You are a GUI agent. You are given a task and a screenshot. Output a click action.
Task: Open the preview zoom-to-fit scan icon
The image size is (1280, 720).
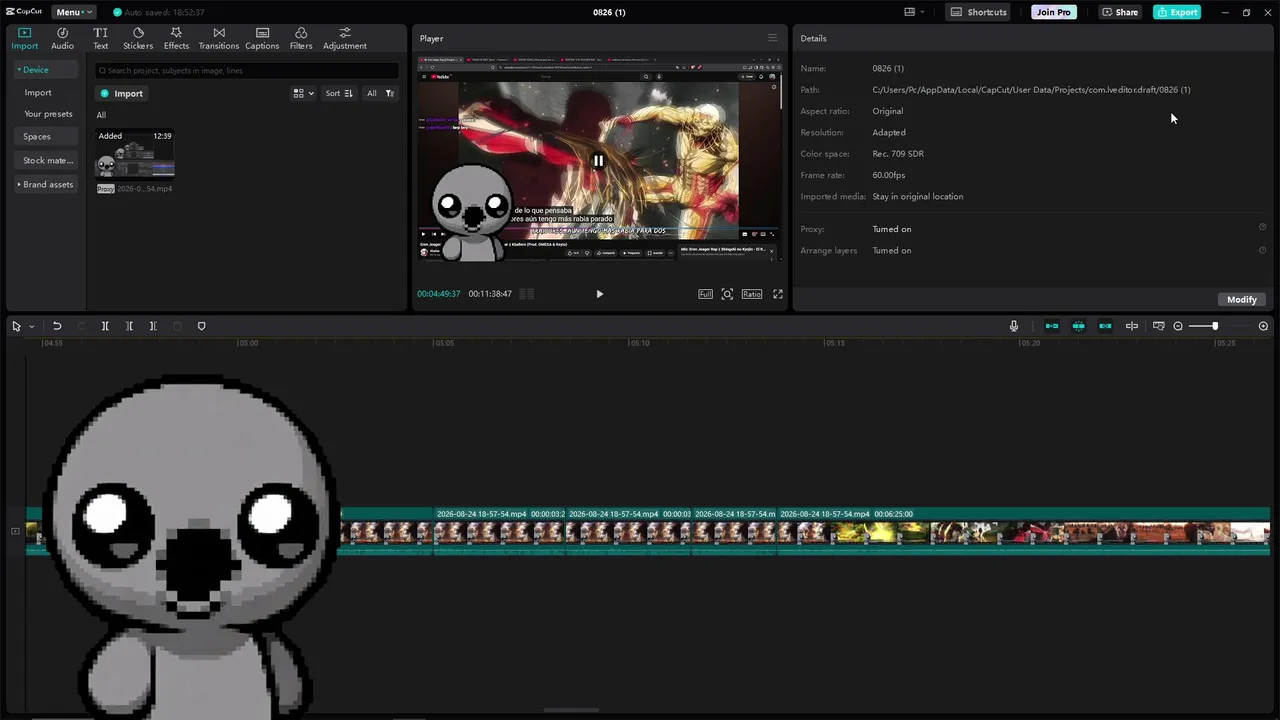(727, 294)
